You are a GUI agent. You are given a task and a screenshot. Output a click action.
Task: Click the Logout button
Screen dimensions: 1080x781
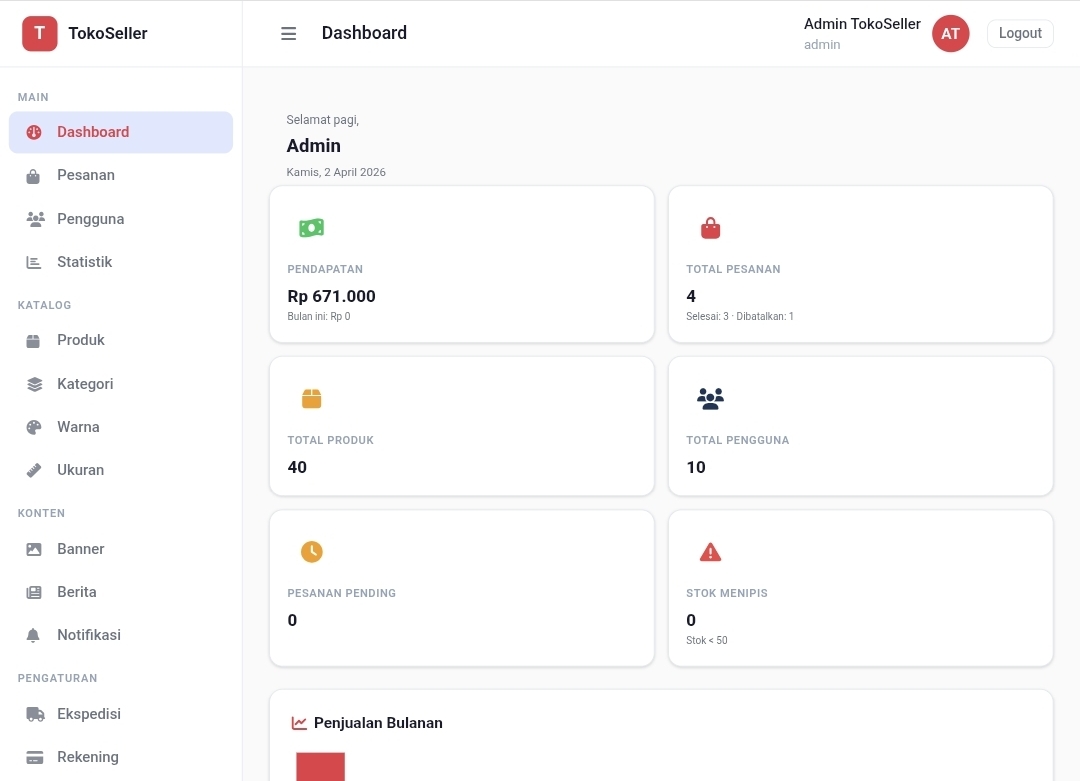(x=1020, y=33)
